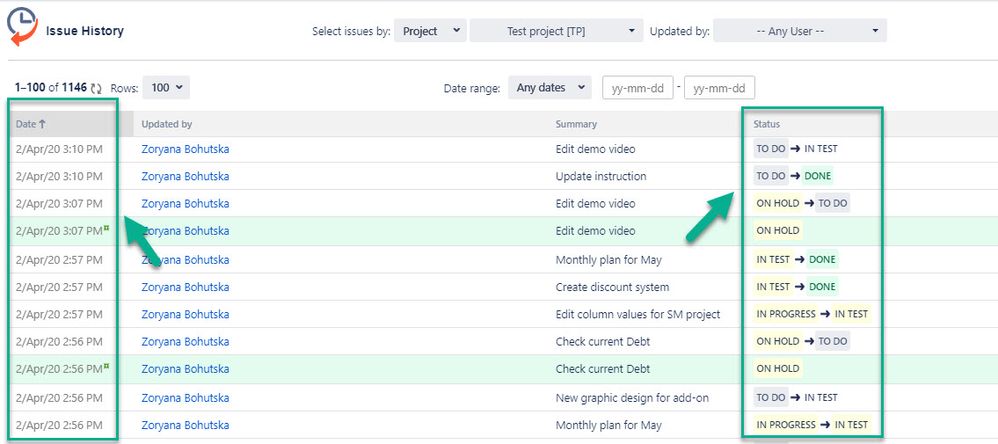The height and width of the screenshot is (444, 998).
Task: Click the start date yy-mm-dd field
Action: pos(637,88)
